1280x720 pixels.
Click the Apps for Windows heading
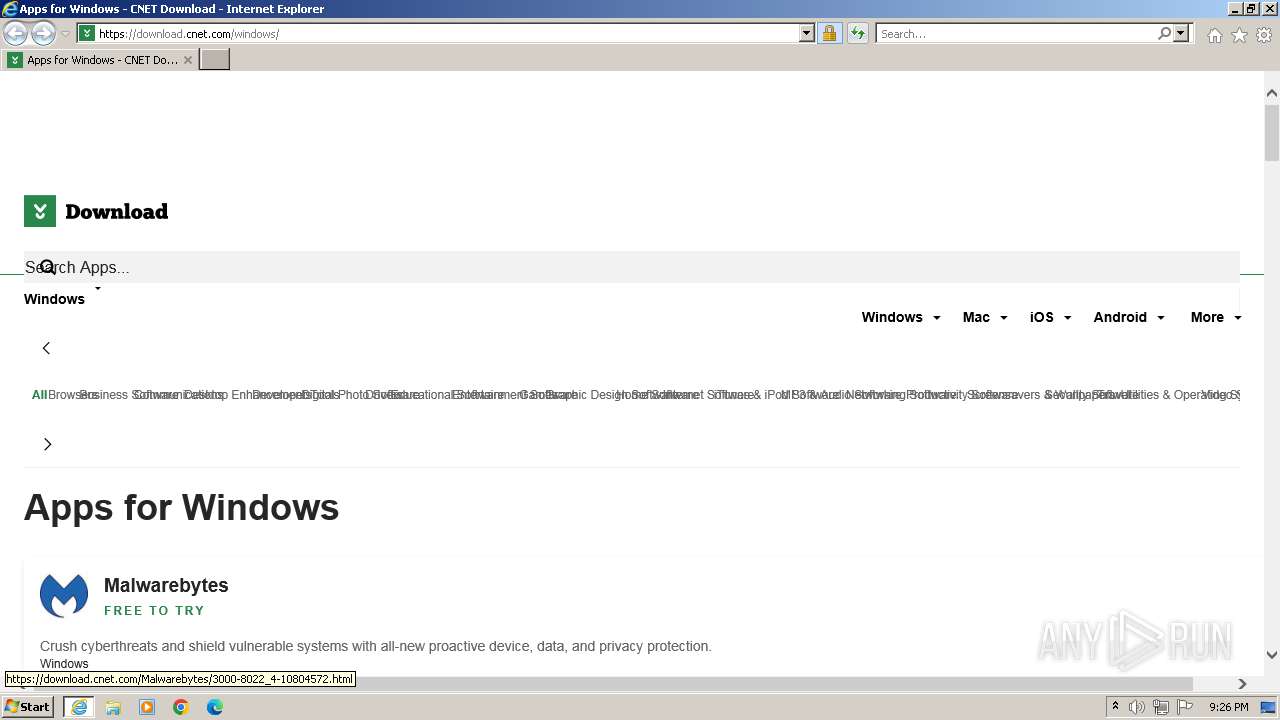pos(181,508)
